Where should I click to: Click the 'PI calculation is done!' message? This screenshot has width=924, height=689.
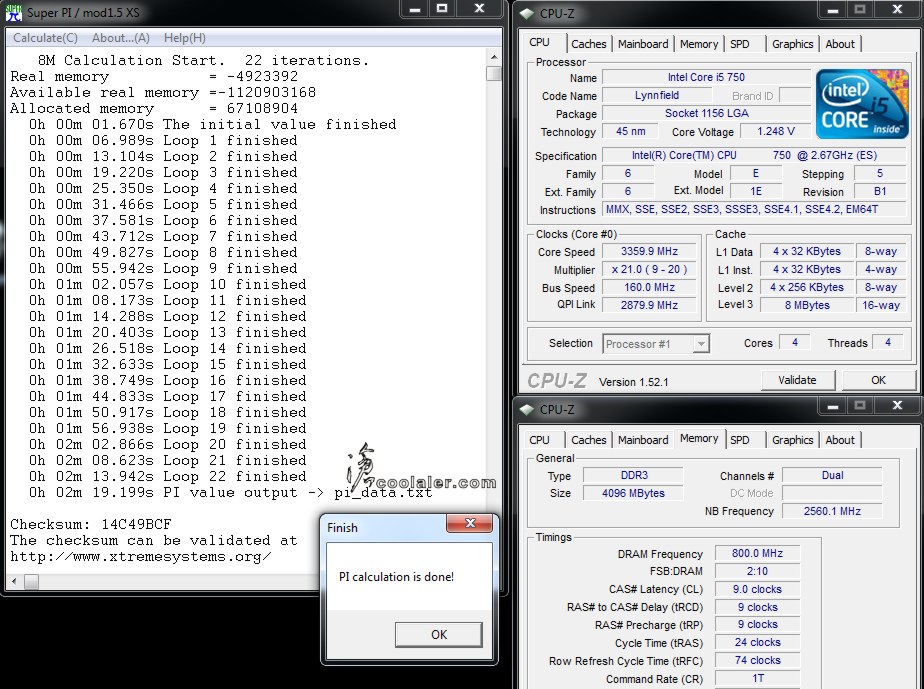click(x=396, y=576)
